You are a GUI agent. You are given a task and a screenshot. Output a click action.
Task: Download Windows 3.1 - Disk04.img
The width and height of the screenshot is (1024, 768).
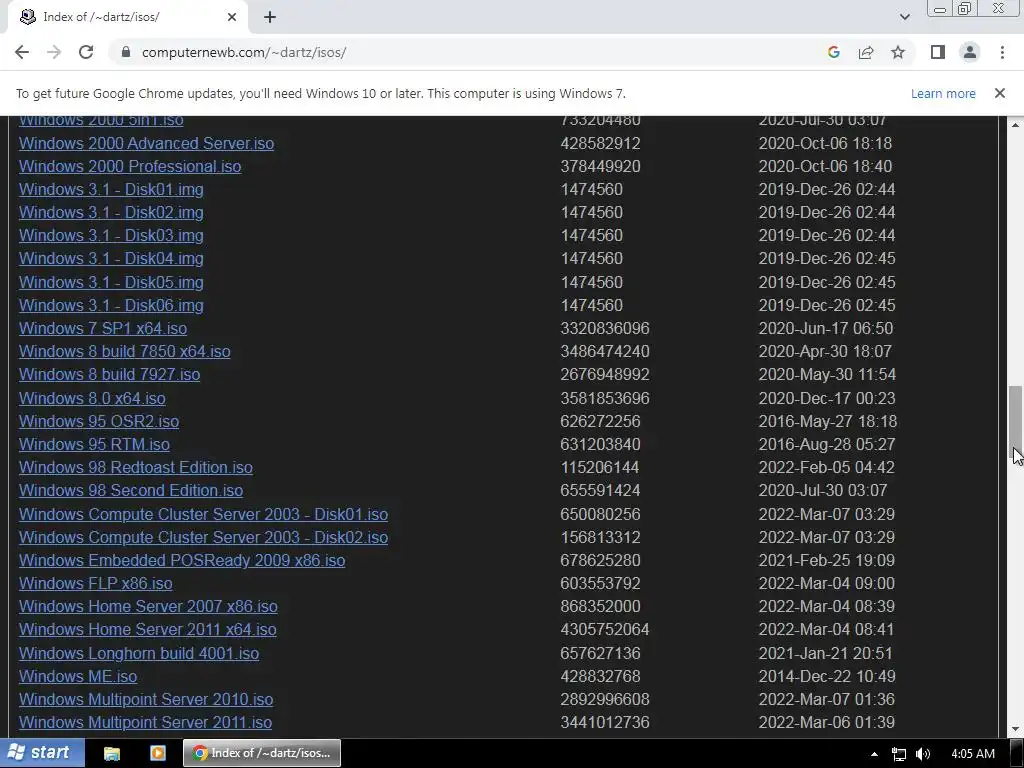point(111,259)
